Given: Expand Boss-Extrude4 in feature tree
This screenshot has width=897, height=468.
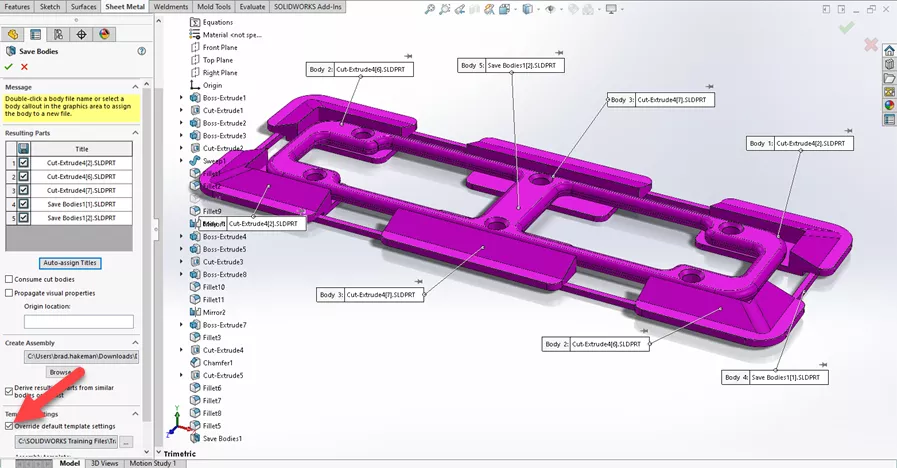Looking at the screenshot, I should pos(182,236).
